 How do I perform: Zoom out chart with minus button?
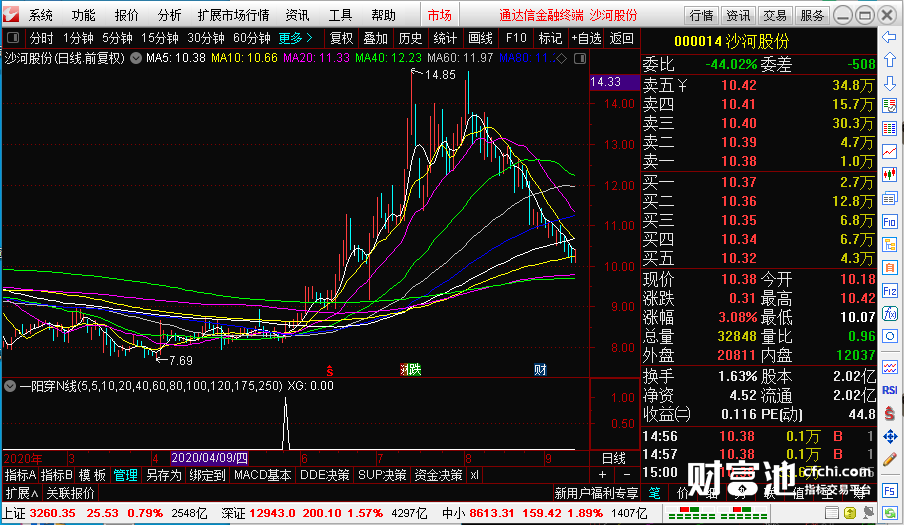[x=627, y=475]
